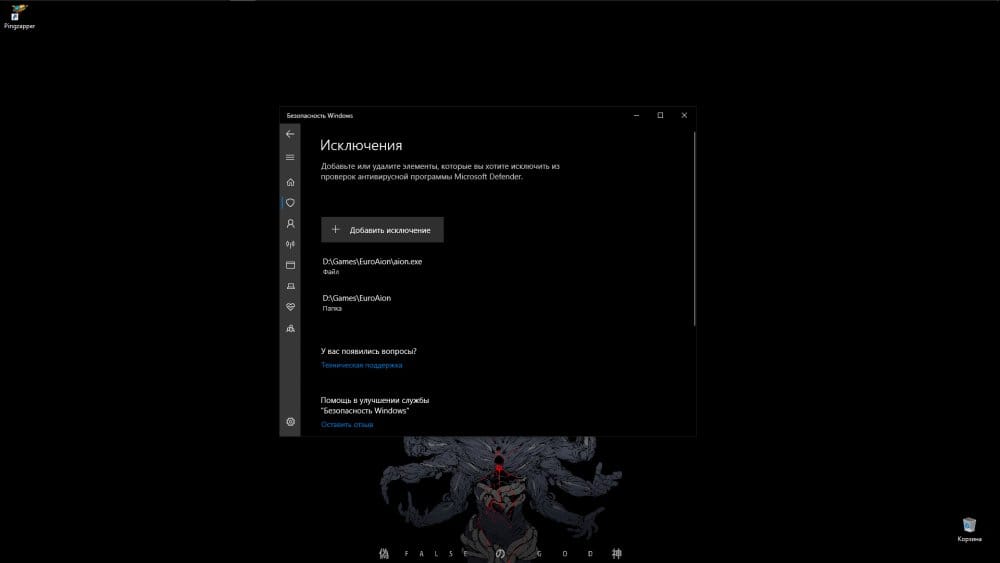This screenshot has height=563, width=1000.
Task: Expand the D:\Games\EuroAion folder exclusion
Action: point(357,303)
